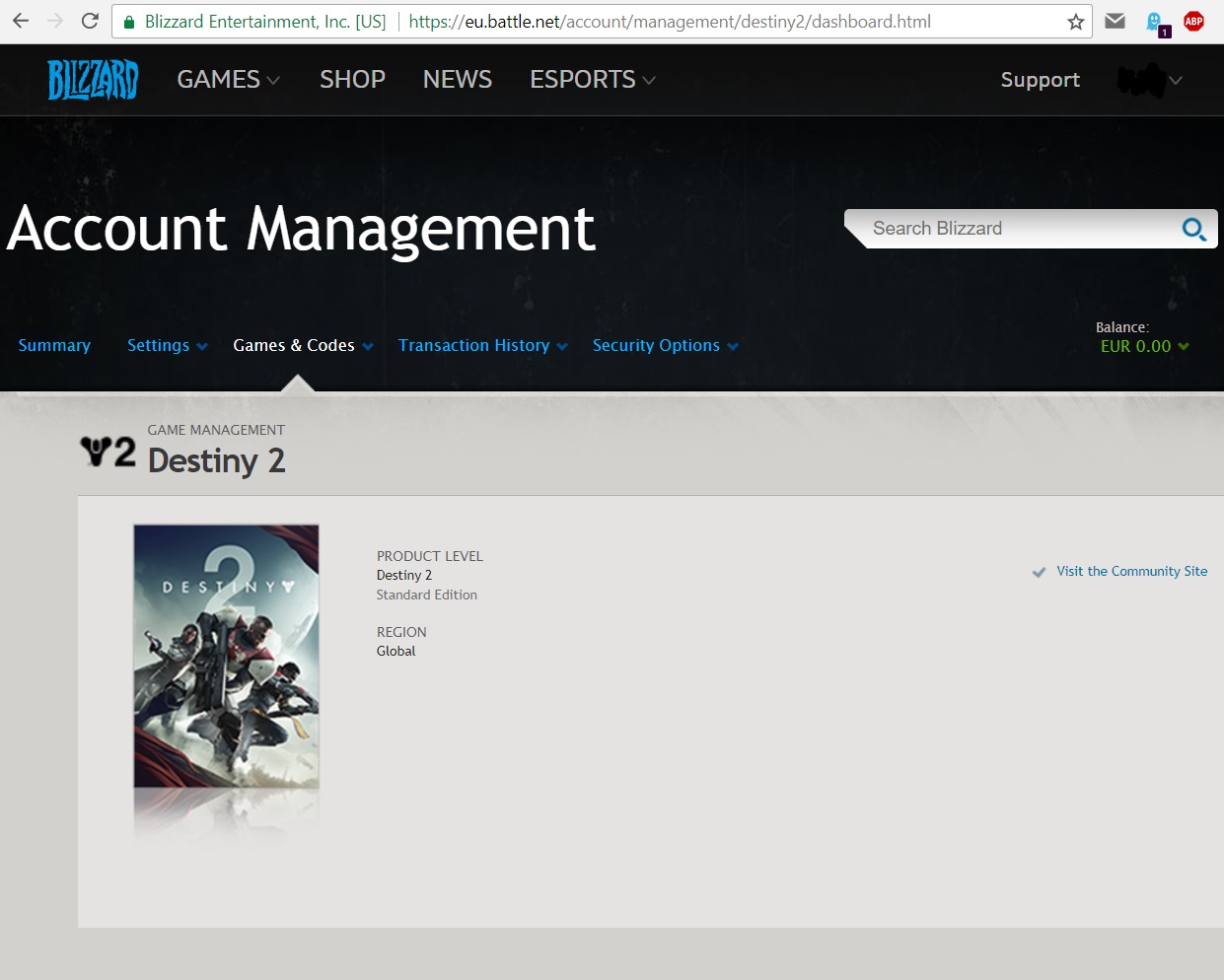Viewport: 1224px width, 980px height.
Task: Open the SHOP page
Action: pos(352,80)
